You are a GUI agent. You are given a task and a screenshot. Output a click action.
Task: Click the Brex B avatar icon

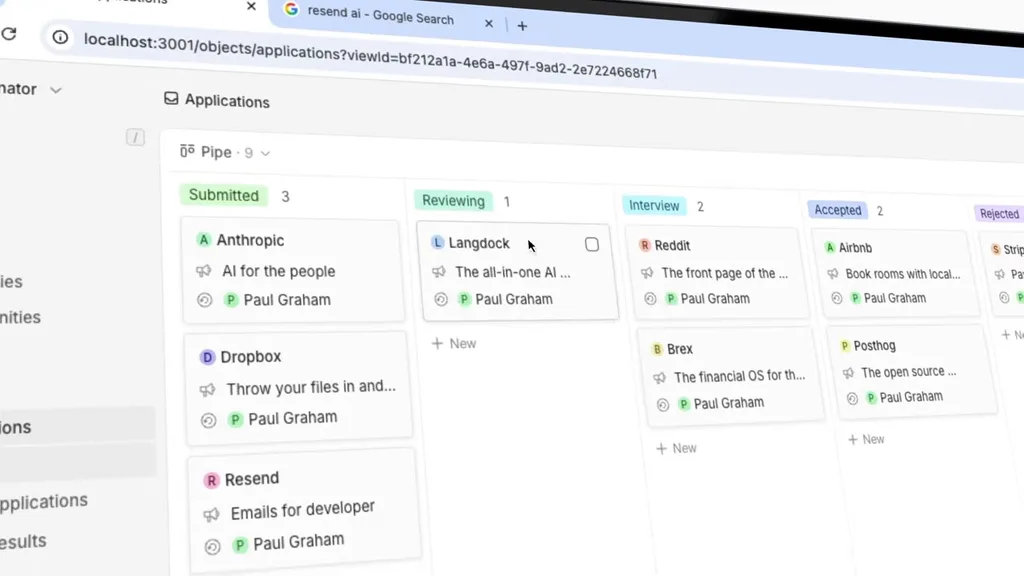[x=657, y=349]
